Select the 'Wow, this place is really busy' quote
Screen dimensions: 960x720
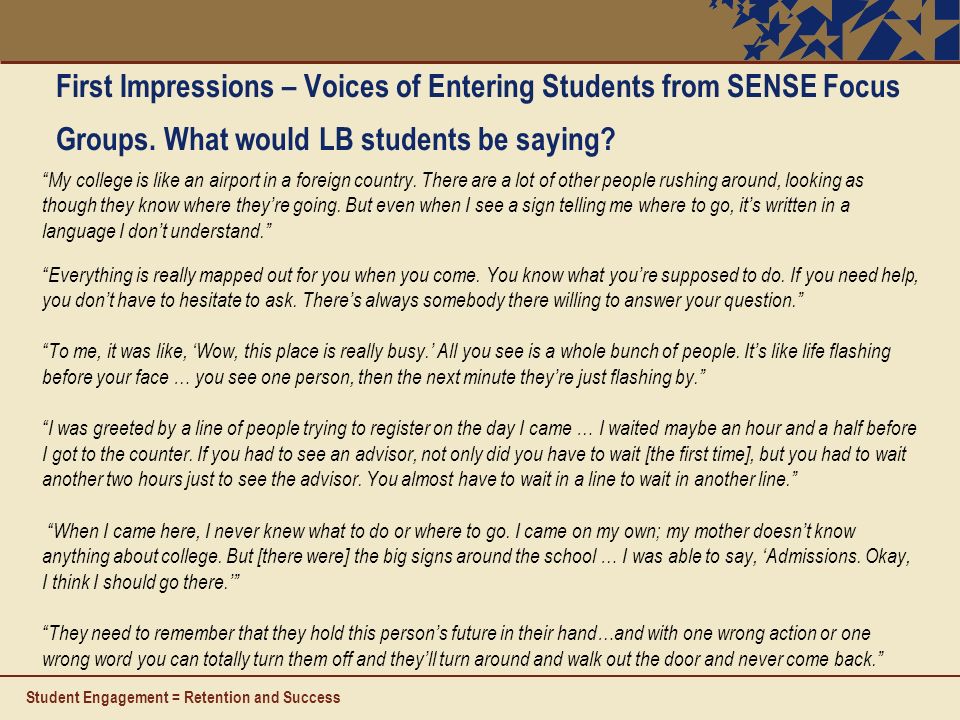467,364
